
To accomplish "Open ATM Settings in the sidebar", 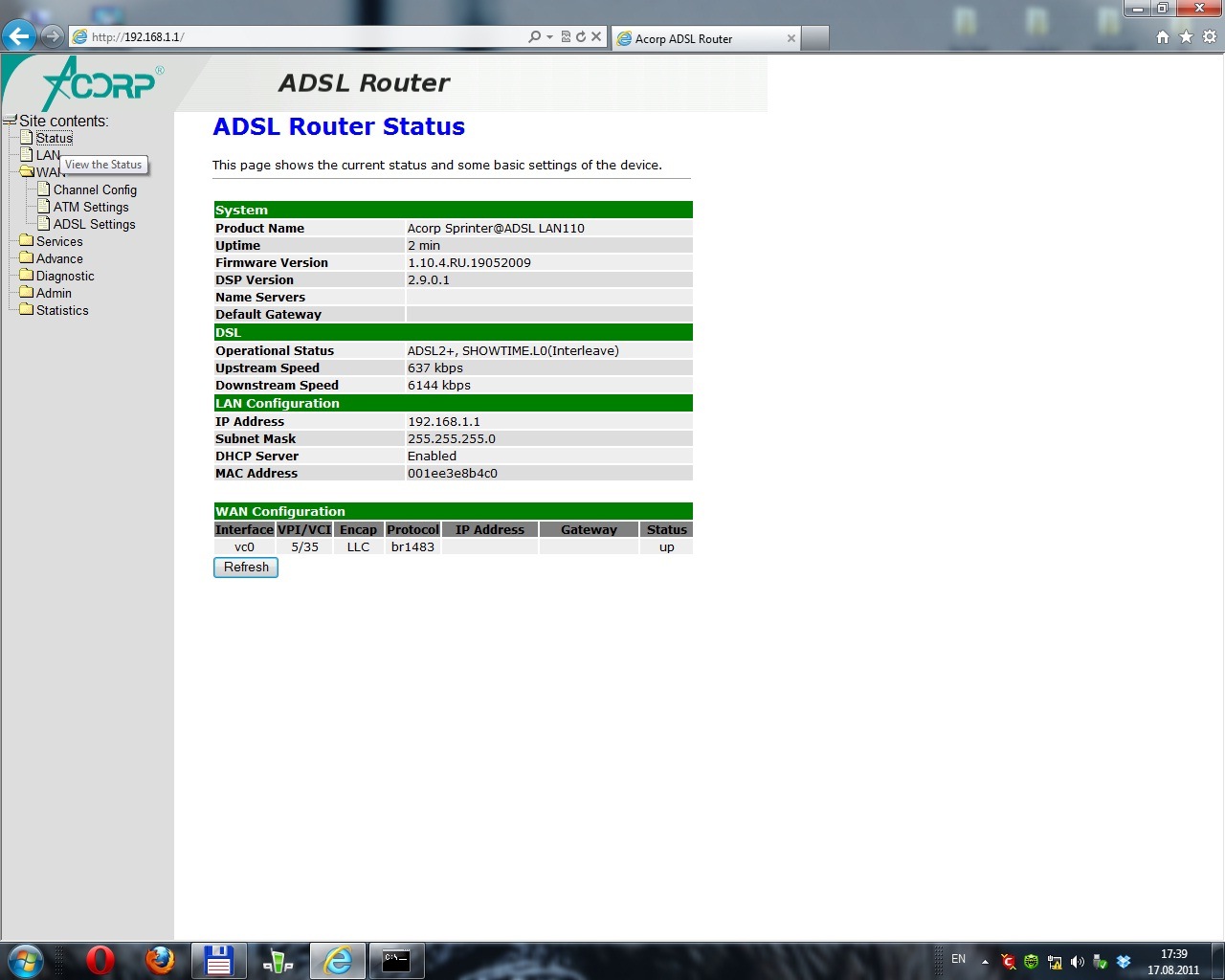I will click(91, 207).
